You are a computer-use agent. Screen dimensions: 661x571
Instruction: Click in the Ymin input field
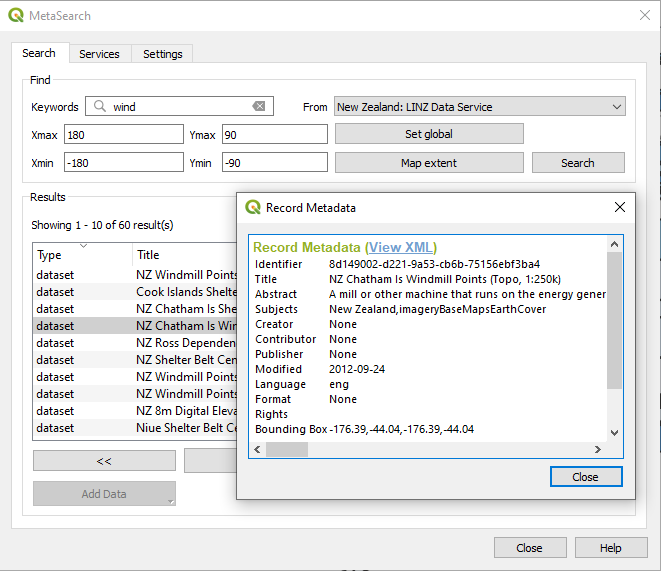(x=274, y=163)
